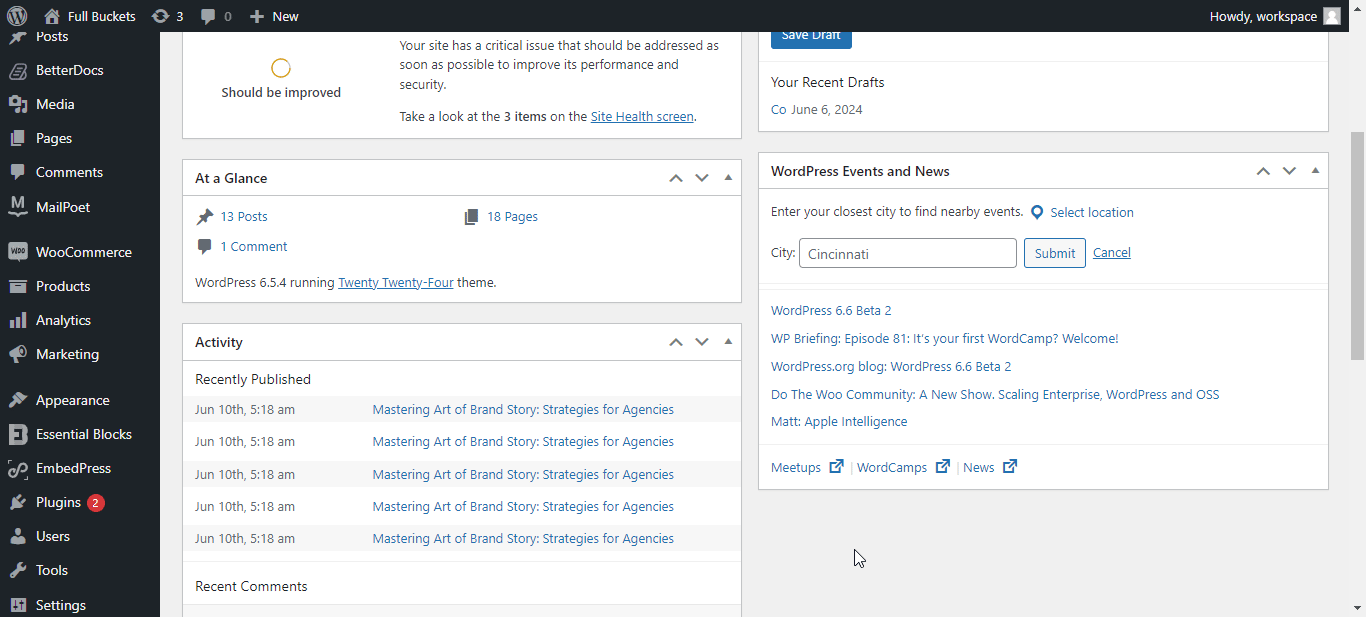Click the page vertical scrollbar
Screen dimensions: 1366x617
coord(1358,245)
